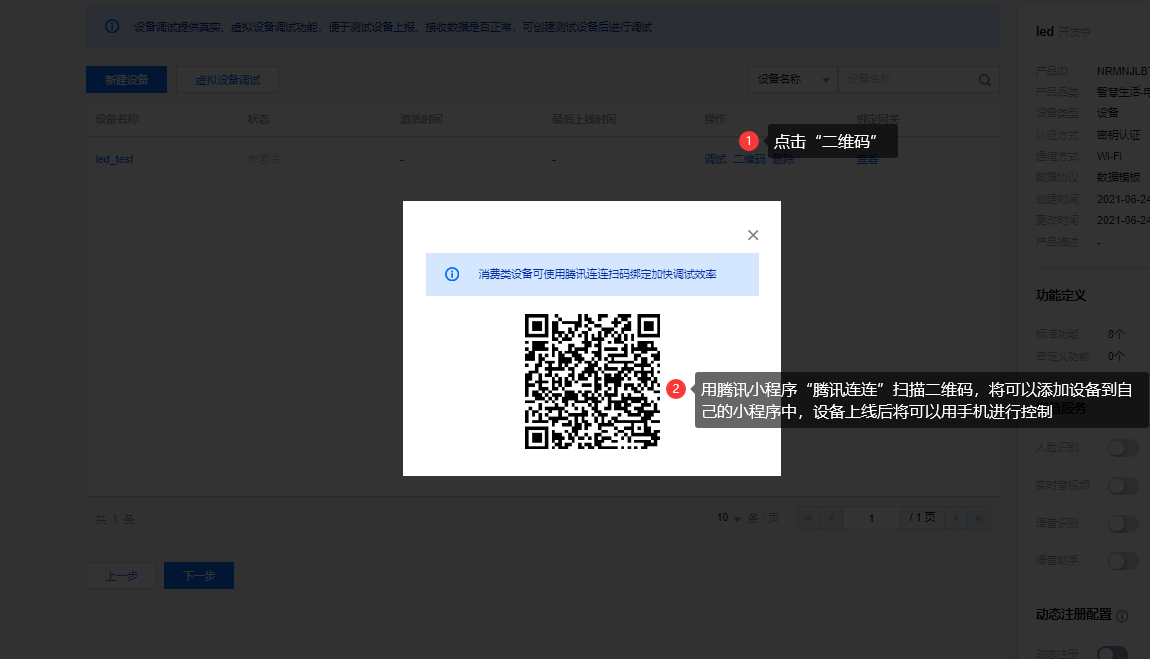
Task: Click the QR dialog hint about 腾讯连连
Action: (x=597, y=274)
